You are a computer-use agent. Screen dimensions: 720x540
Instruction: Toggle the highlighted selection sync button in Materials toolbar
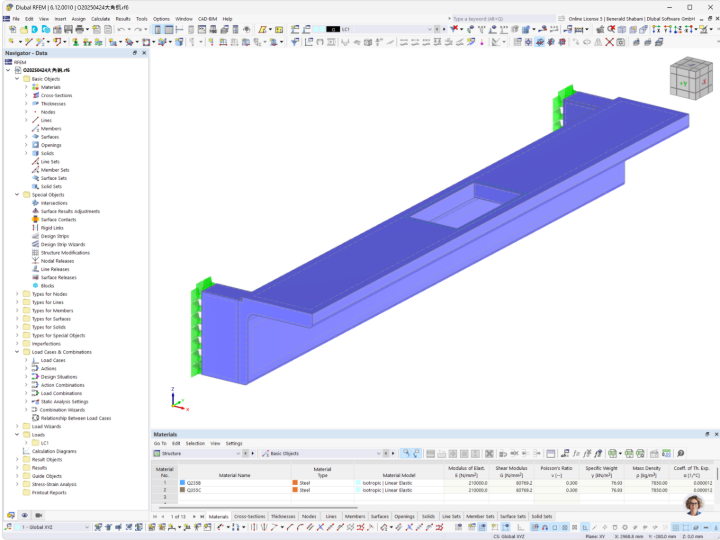point(405,454)
